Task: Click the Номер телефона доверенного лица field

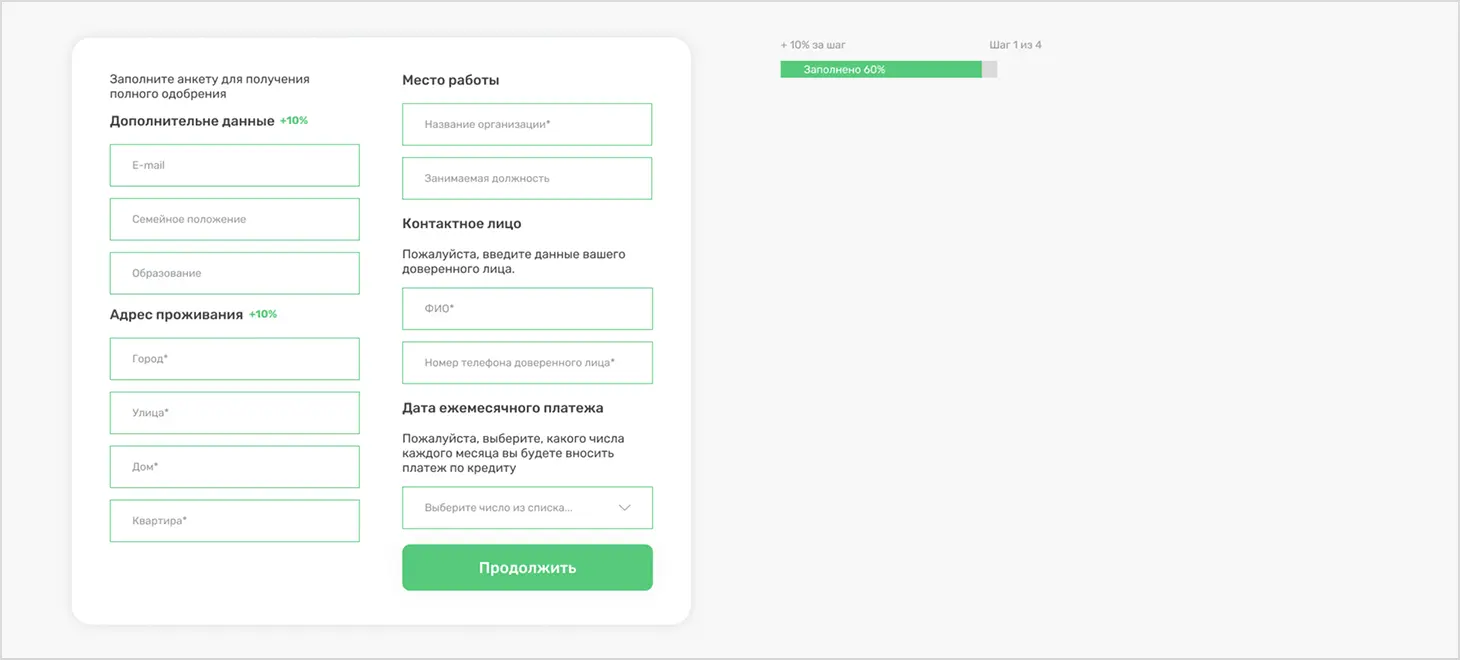Action: [x=527, y=363]
